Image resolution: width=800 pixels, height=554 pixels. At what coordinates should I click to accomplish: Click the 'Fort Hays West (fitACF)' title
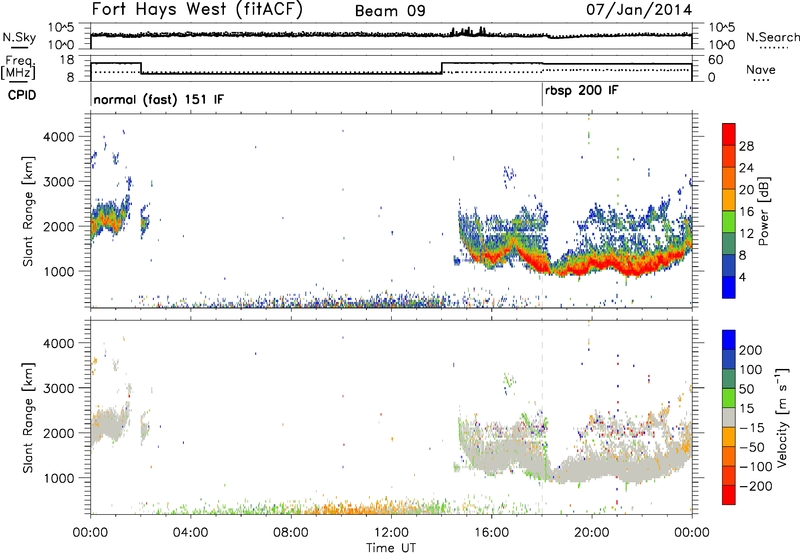pos(196,10)
